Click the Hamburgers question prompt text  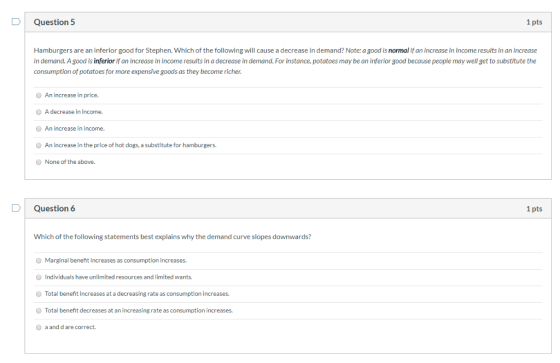pyautogui.click(x=189, y=50)
